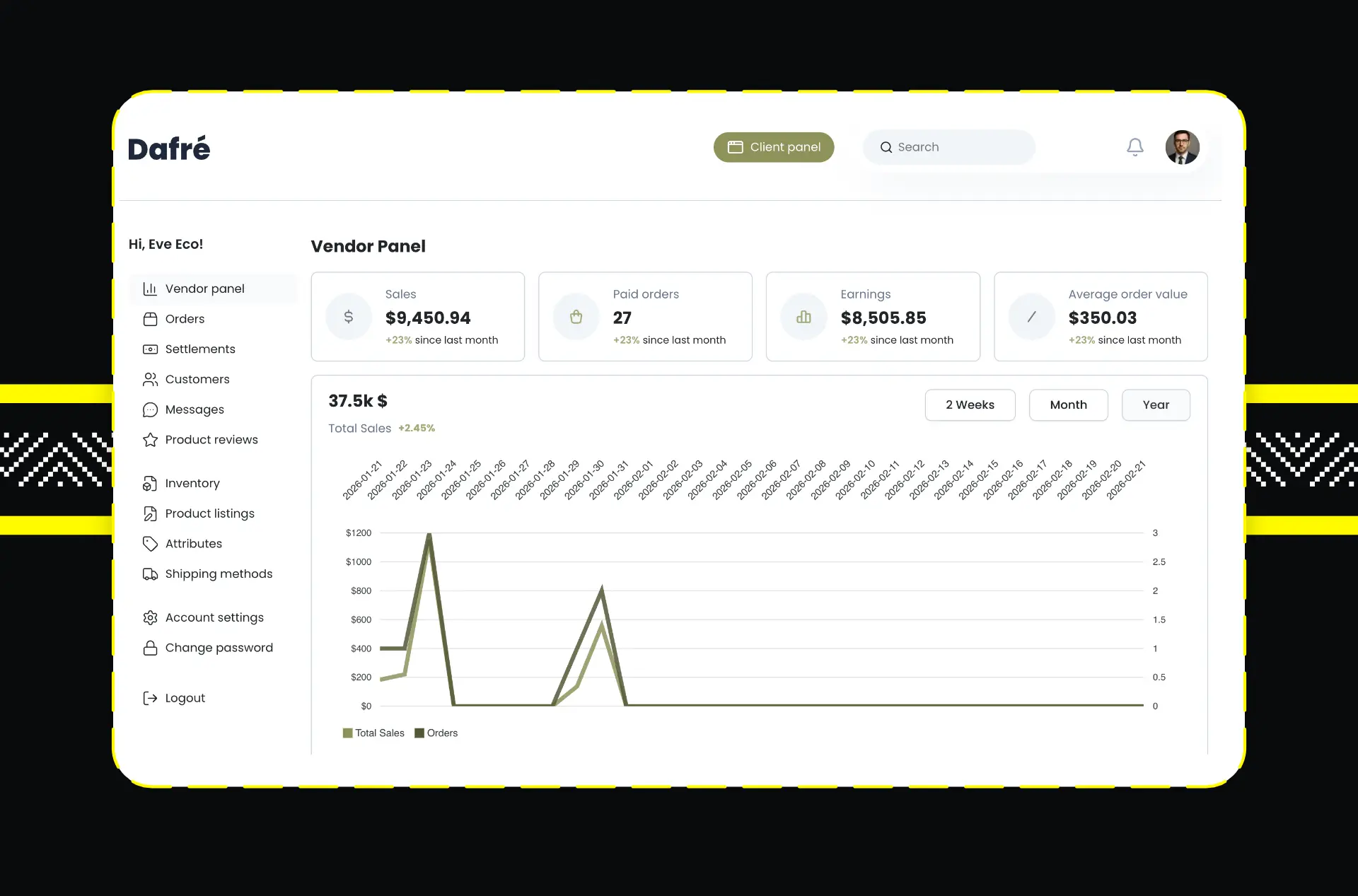The image size is (1358, 896).
Task: Open the user profile avatar
Action: 1182,147
